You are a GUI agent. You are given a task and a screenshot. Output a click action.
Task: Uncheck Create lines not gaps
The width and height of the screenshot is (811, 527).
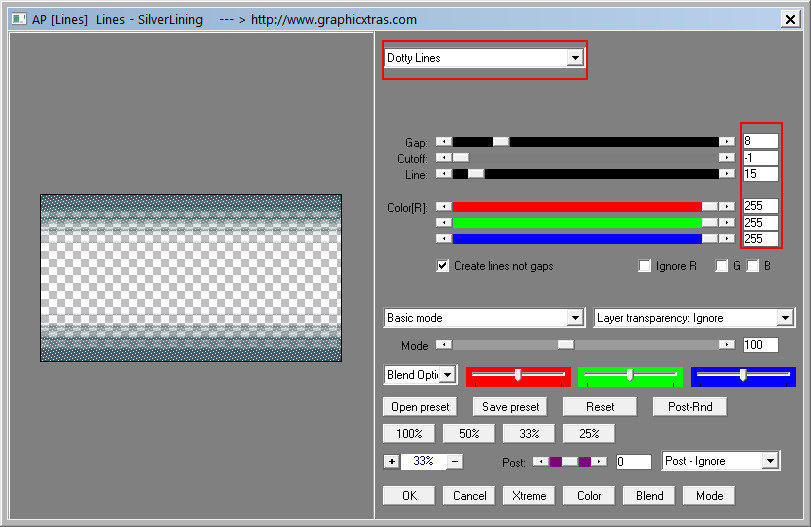point(443,266)
